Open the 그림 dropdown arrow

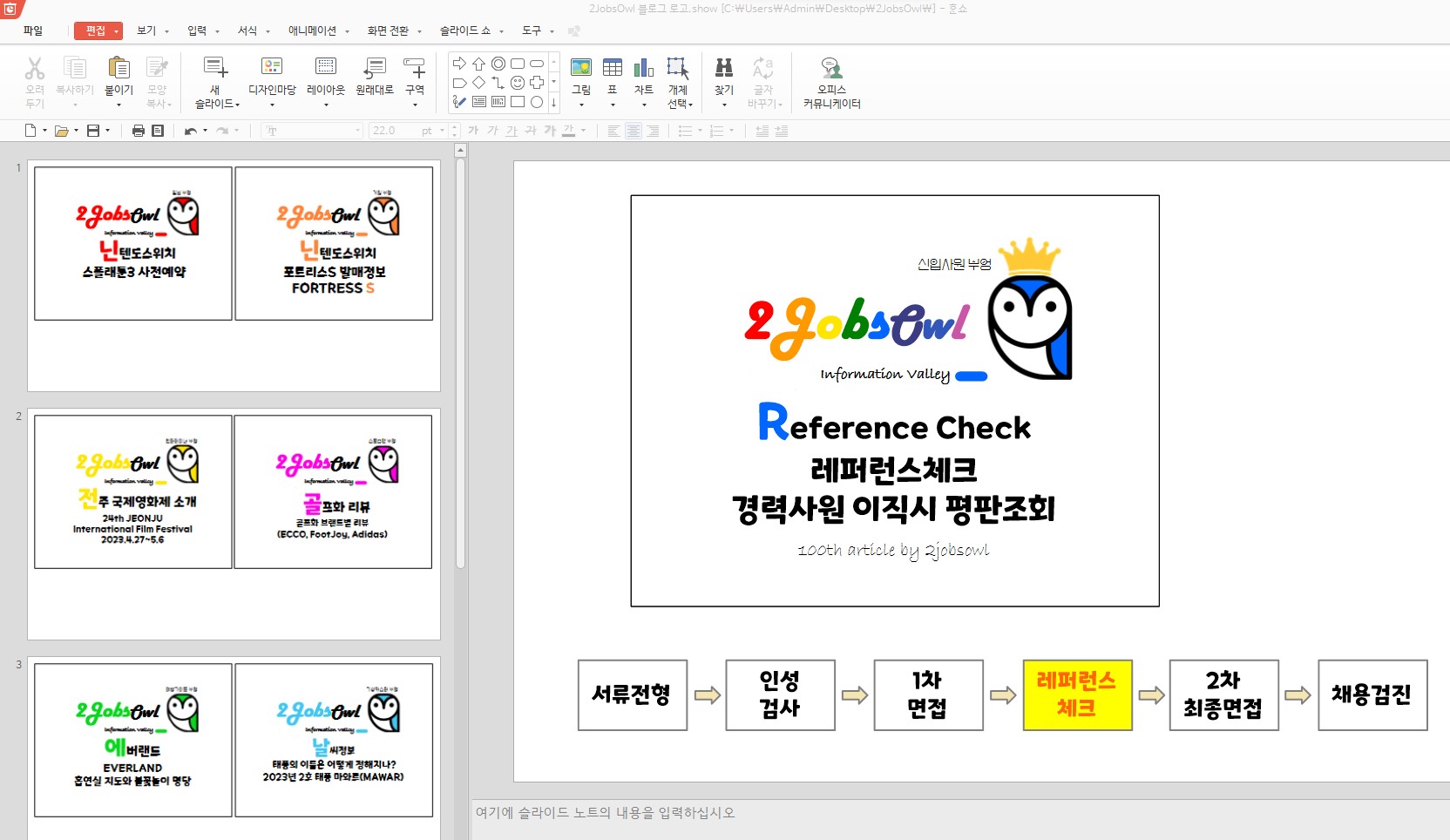pyautogui.click(x=581, y=105)
